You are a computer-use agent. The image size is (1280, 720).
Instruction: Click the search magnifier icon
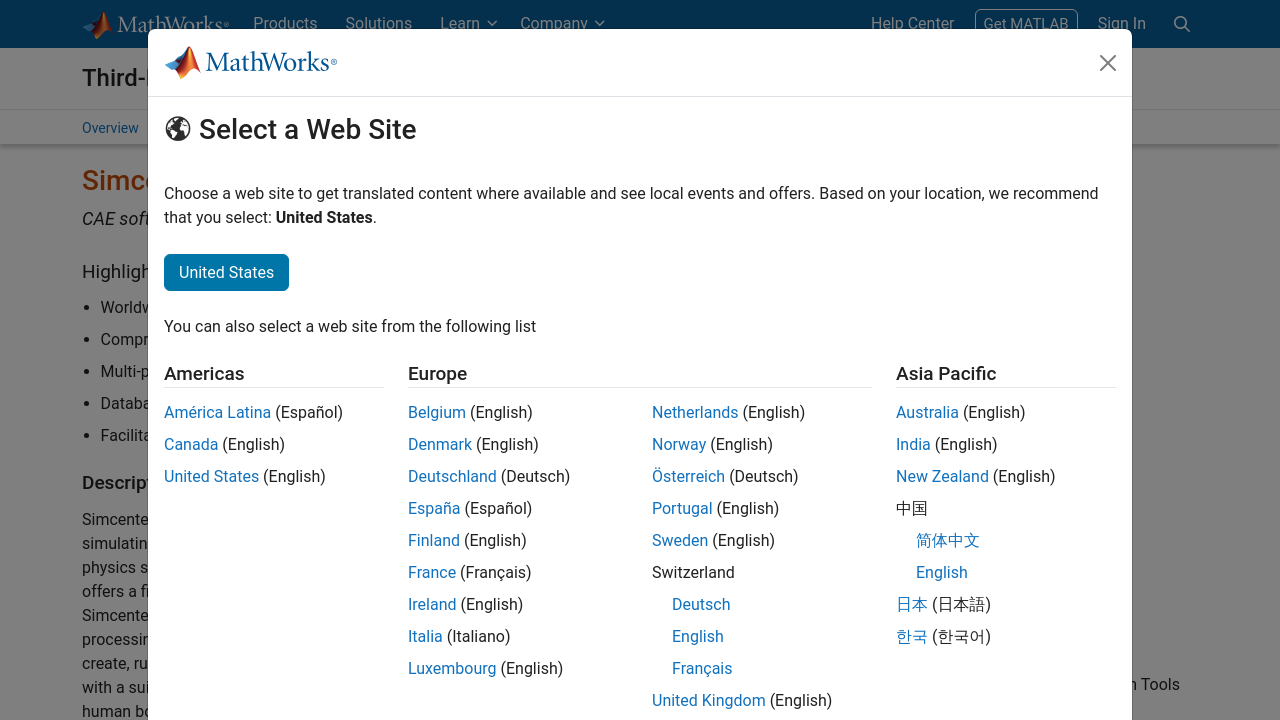pos(1181,24)
